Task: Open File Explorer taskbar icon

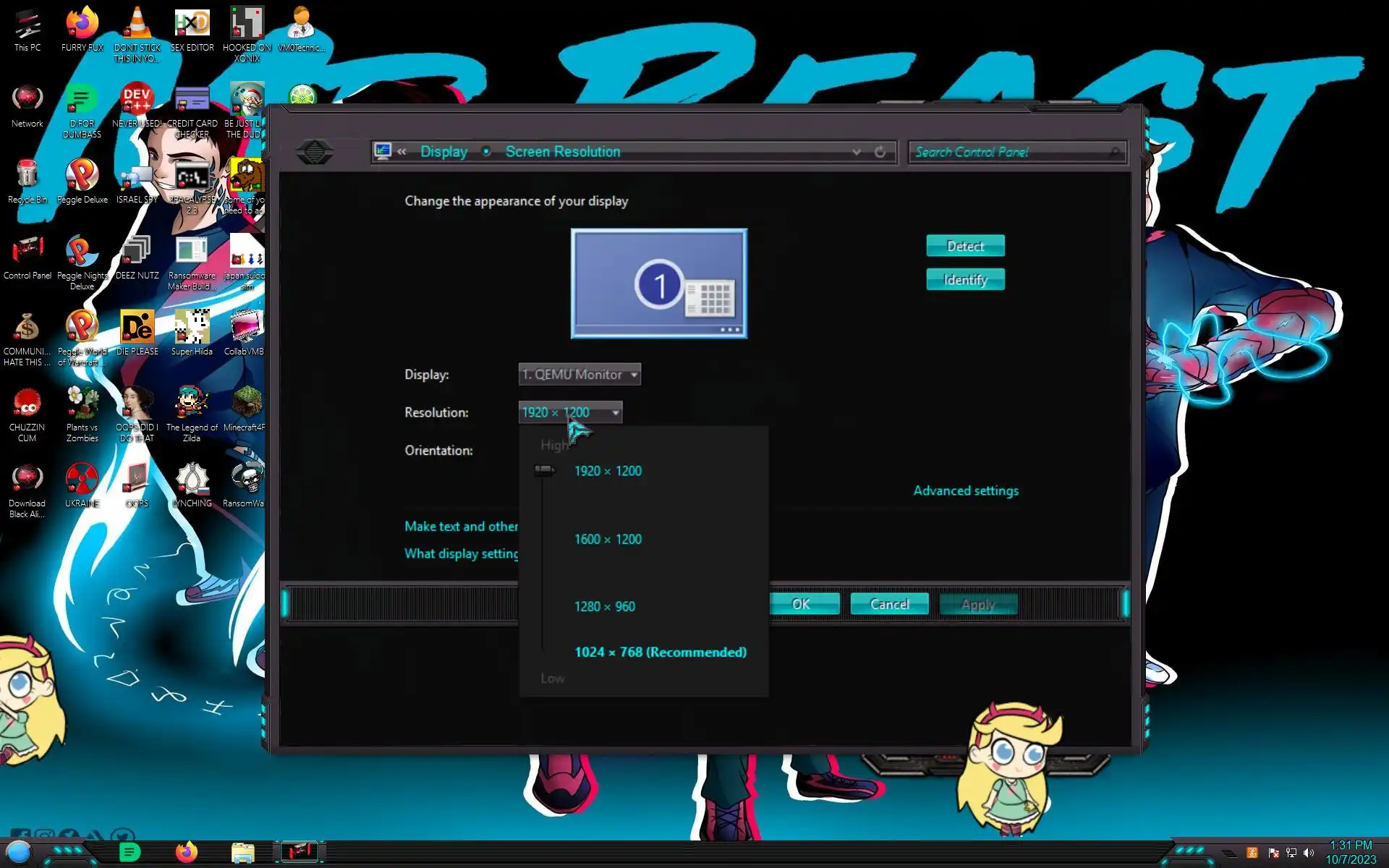Action: pyautogui.click(x=242, y=852)
